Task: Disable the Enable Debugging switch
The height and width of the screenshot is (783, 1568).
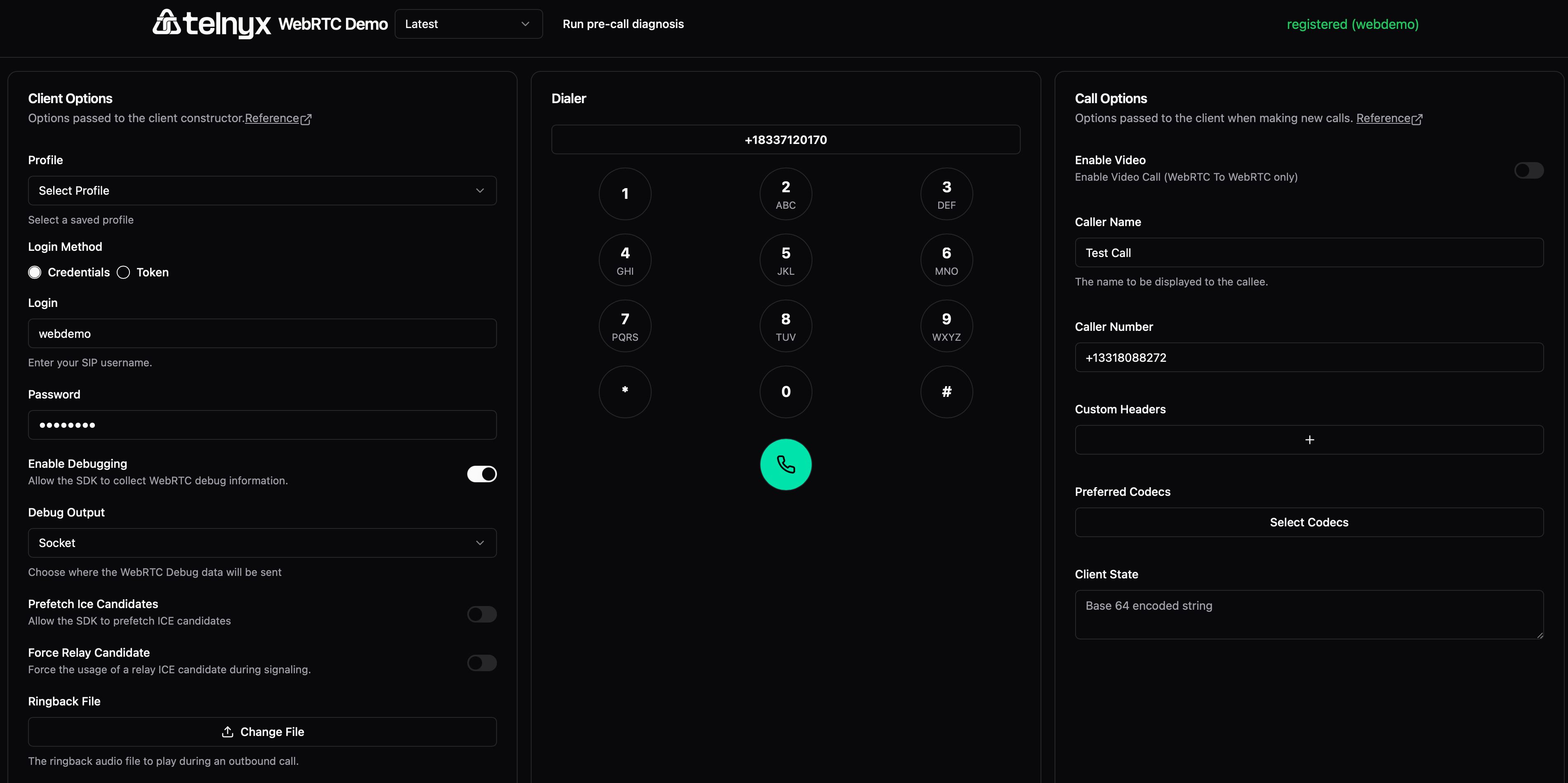Action: 481,474
